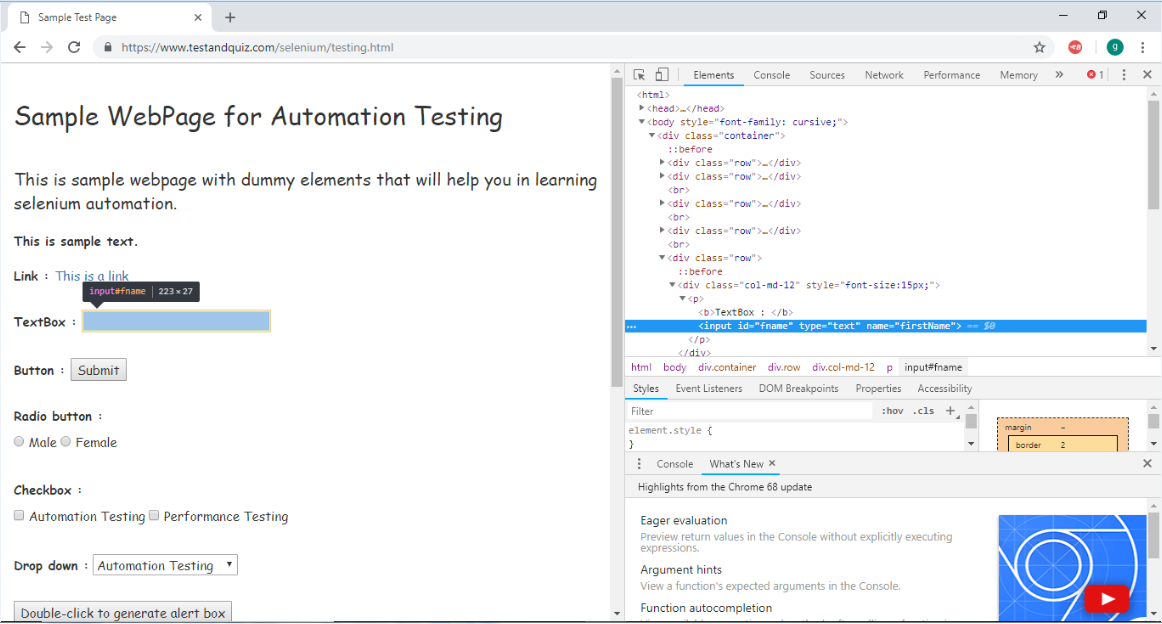This screenshot has height=624, width=1162.
Task: Expand the head element node
Action: [643, 109]
